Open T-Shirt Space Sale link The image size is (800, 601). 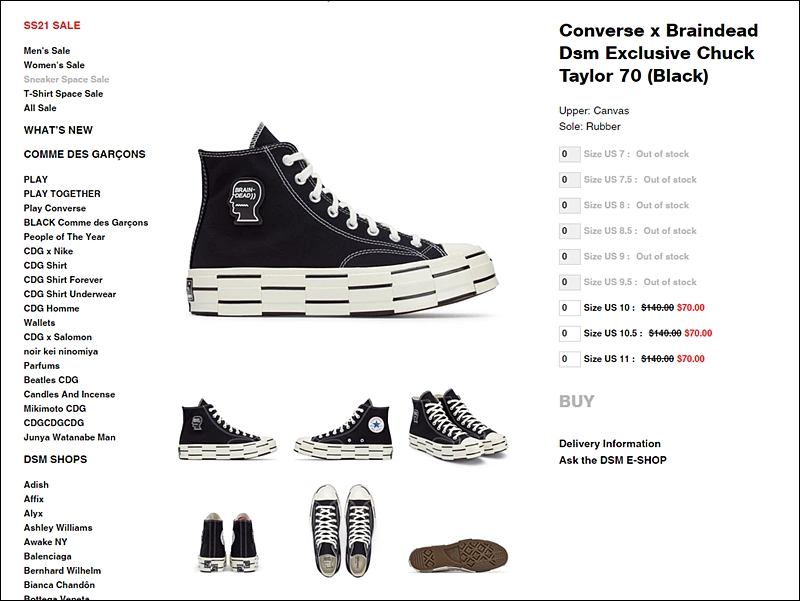(x=63, y=93)
